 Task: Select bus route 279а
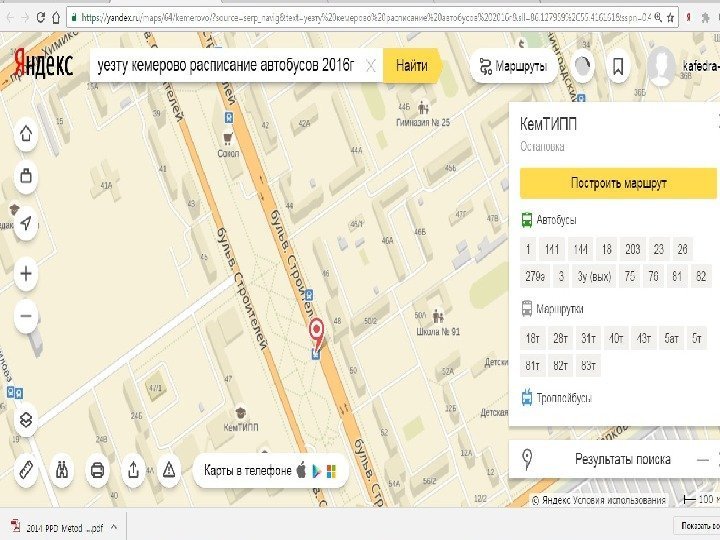coord(534,276)
